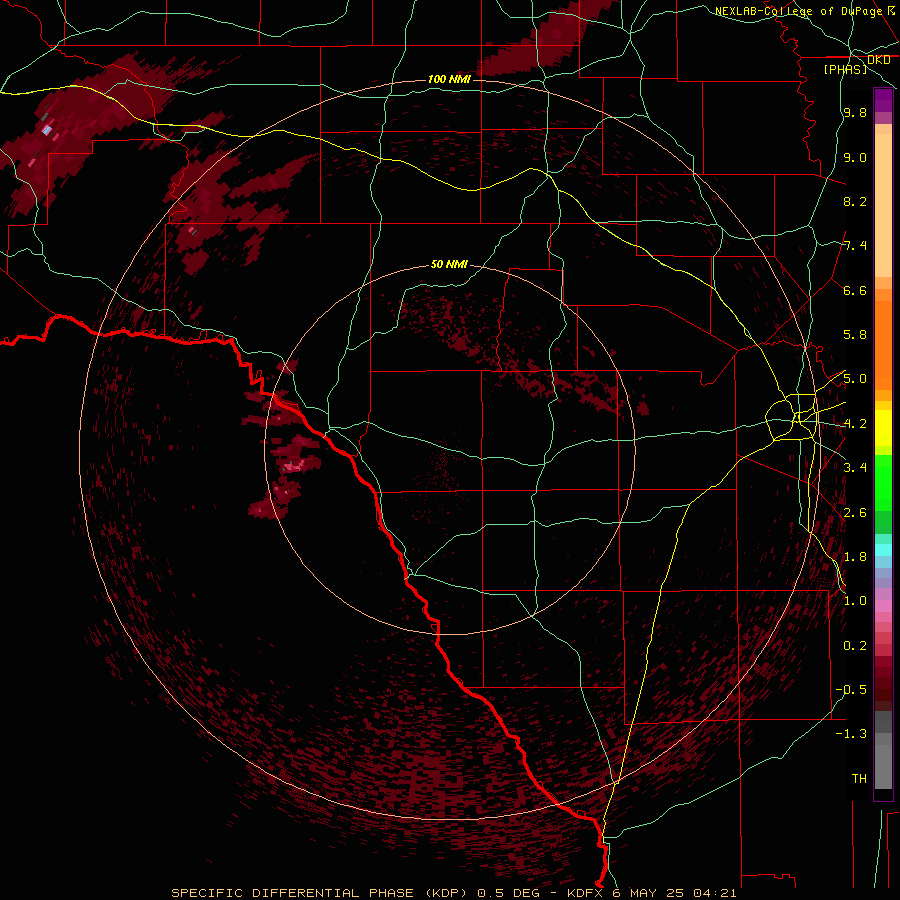
Task: Click the 3.4 scale label
Action: pos(855,468)
